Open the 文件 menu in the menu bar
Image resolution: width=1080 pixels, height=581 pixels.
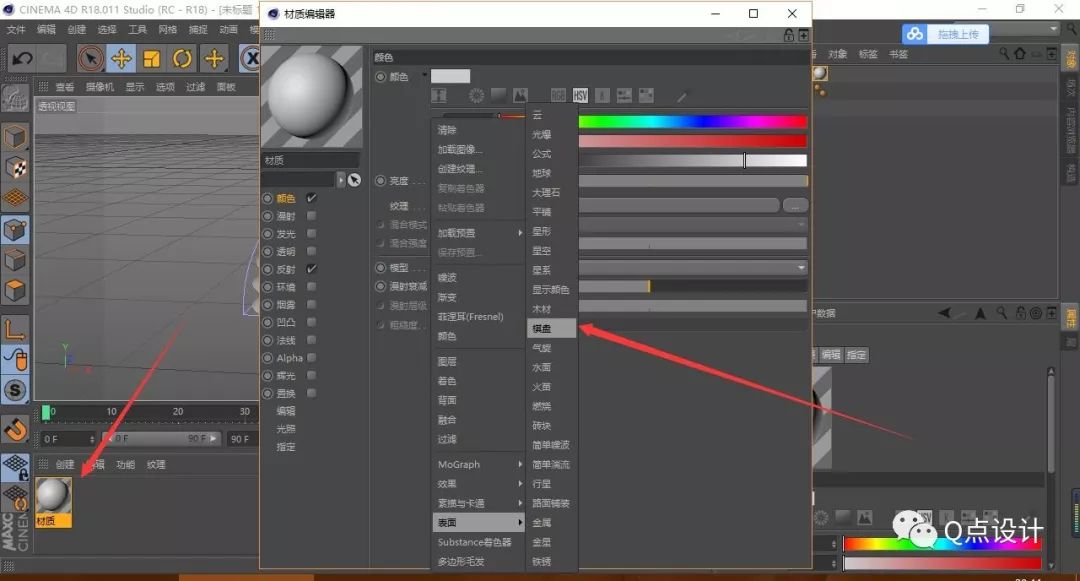point(17,29)
